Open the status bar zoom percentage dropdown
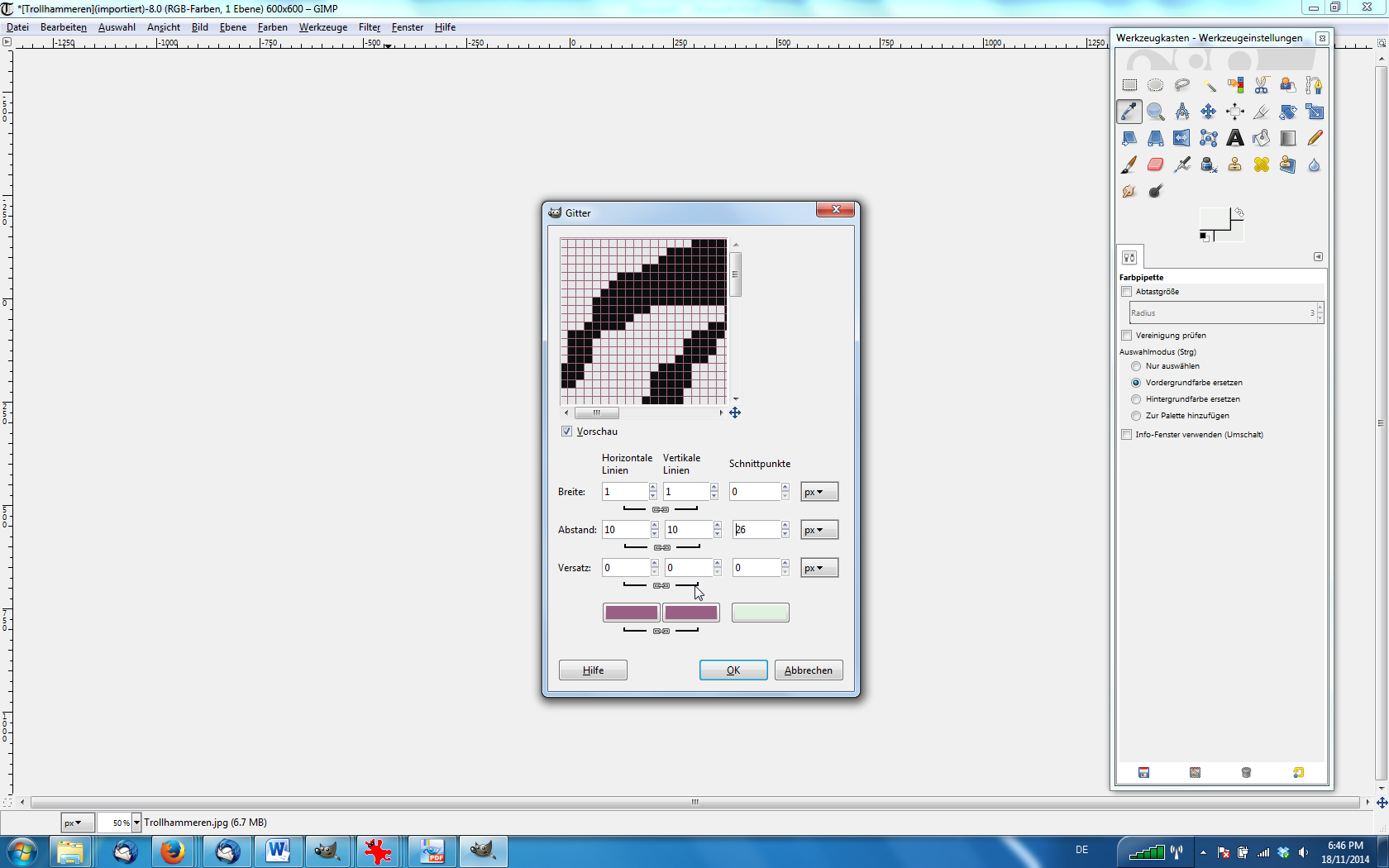Viewport: 1389px width, 868px height. tap(136, 823)
